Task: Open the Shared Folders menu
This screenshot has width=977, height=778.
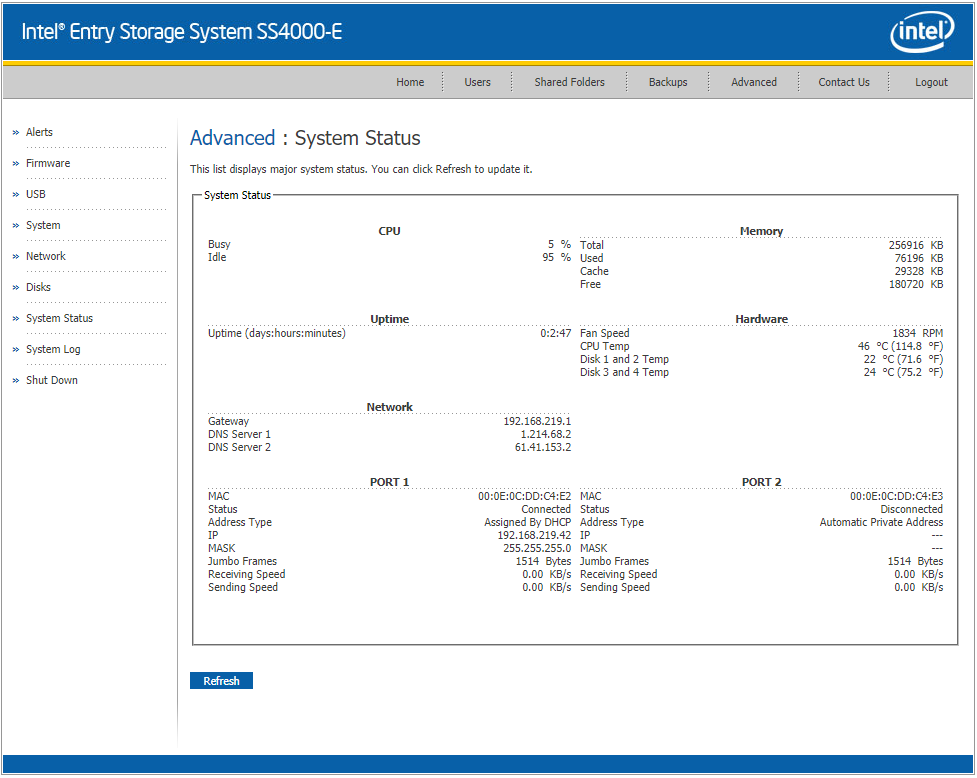Action: [570, 82]
